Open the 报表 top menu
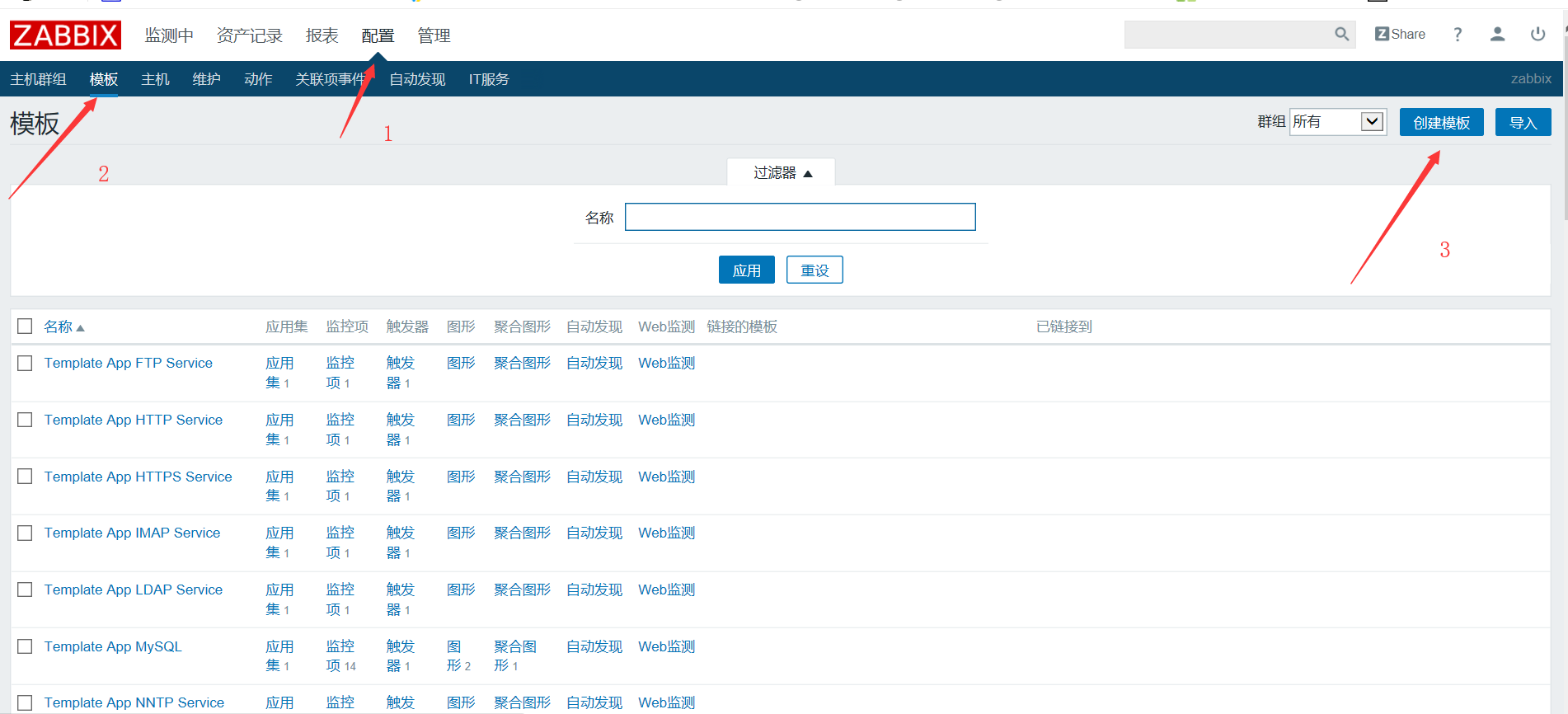Image resolution: width=1568 pixels, height=714 pixels. 322,35
